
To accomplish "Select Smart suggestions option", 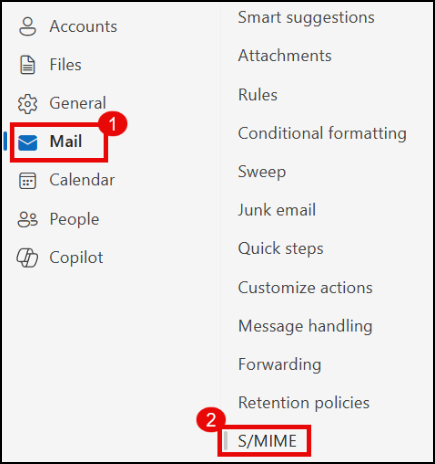I will click(306, 17).
